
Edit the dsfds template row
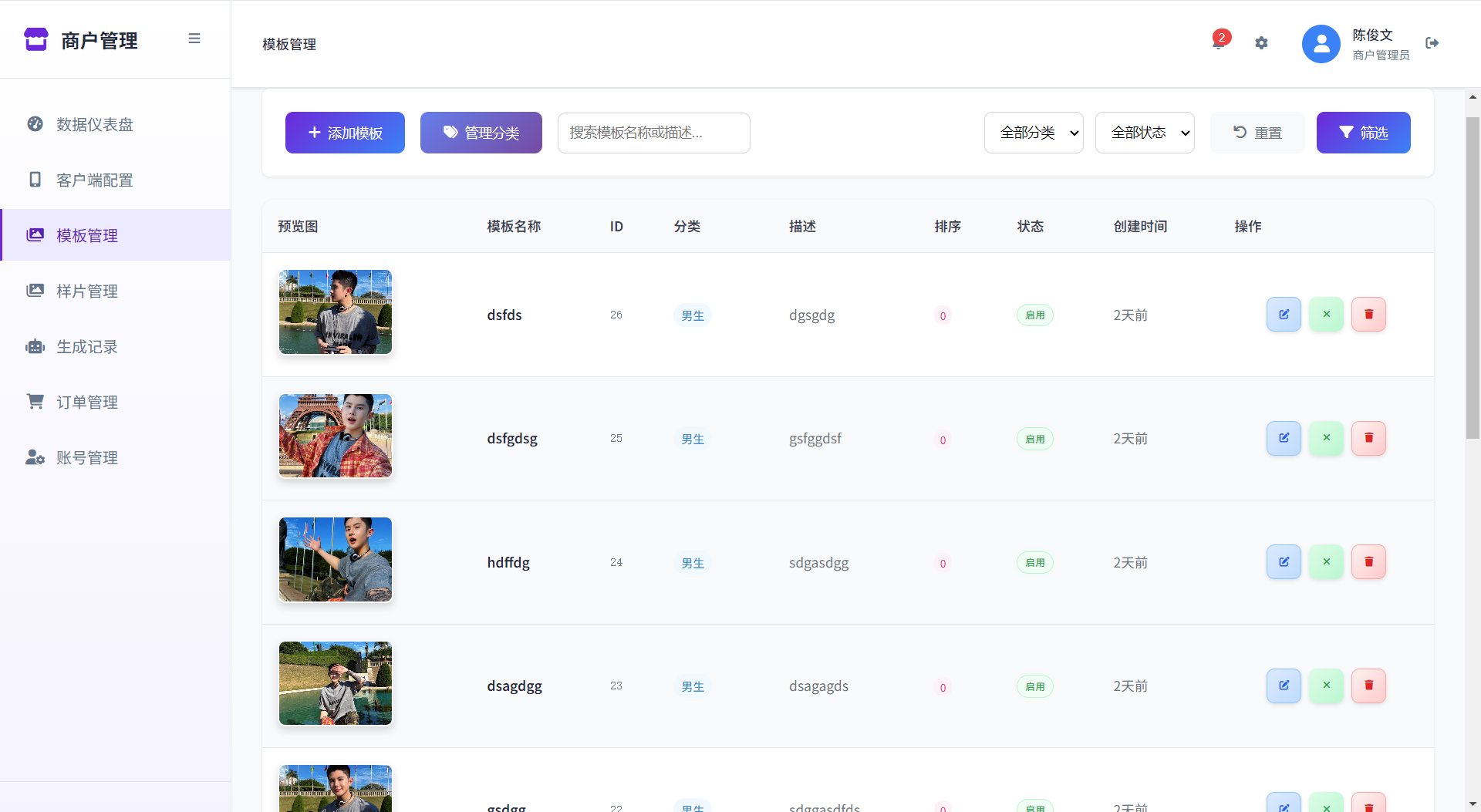pyautogui.click(x=1284, y=315)
